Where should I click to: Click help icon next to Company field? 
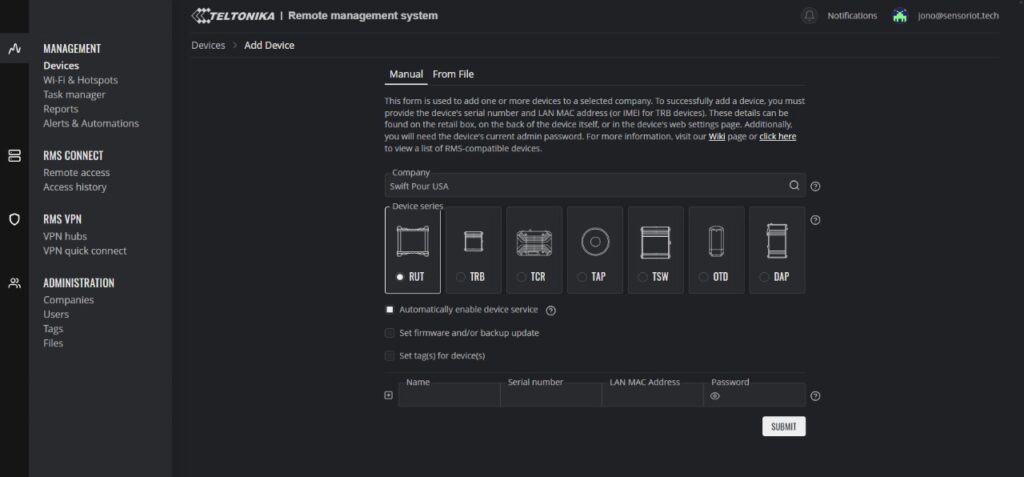coord(816,186)
